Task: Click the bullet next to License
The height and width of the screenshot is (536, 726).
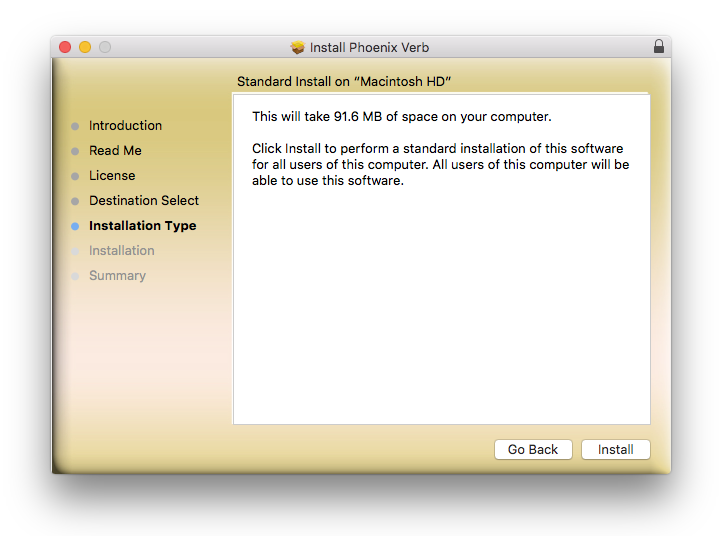Action: point(75,176)
